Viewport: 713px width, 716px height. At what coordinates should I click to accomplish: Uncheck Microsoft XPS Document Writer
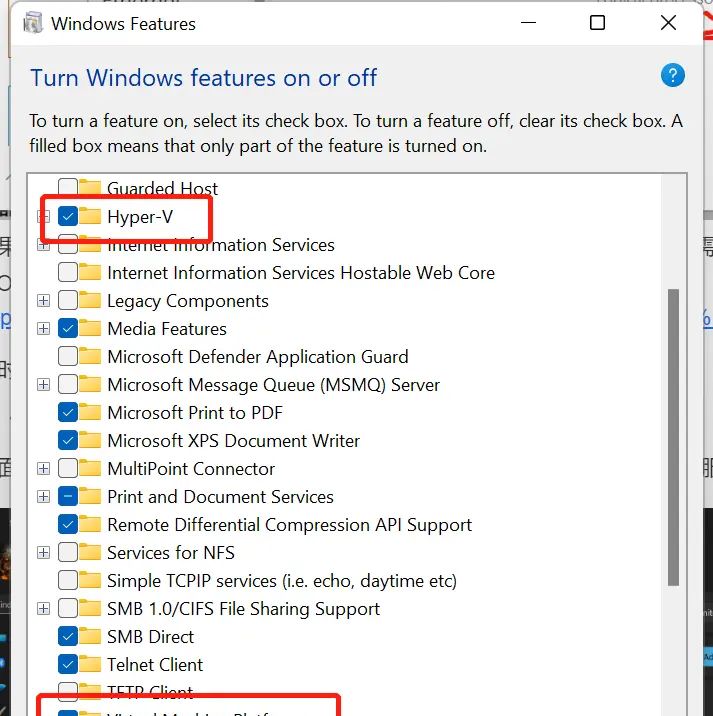click(x=68, y=441)
